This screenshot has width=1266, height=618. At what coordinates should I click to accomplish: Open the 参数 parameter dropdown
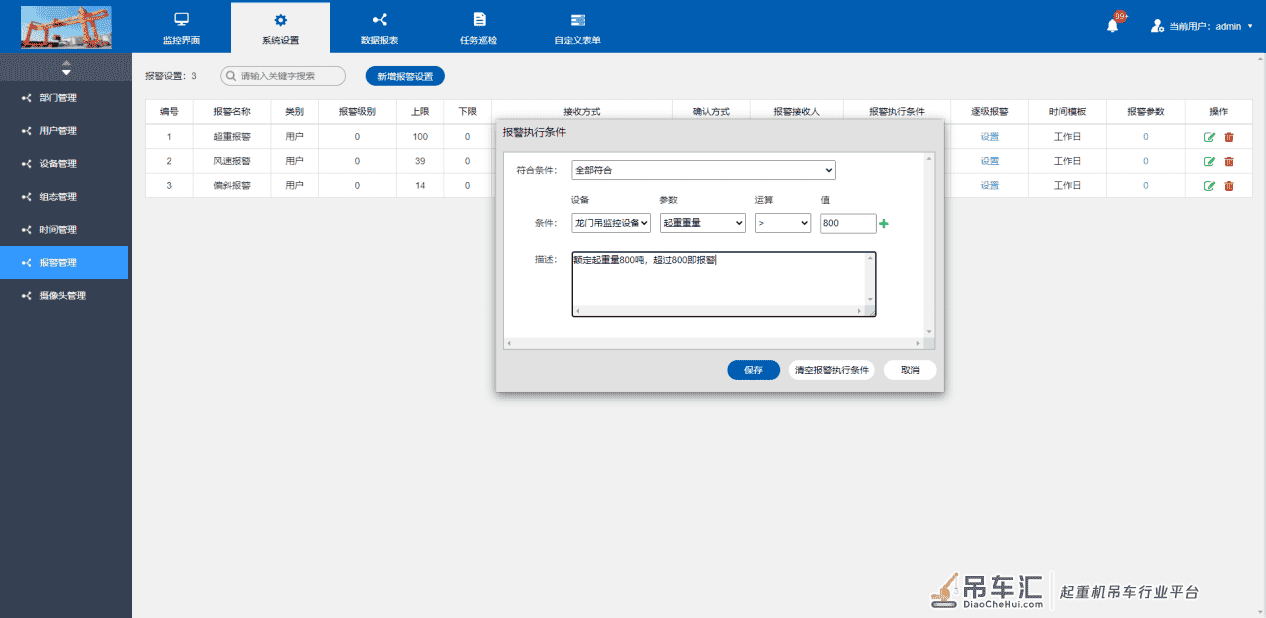click(x=703, y=224)
